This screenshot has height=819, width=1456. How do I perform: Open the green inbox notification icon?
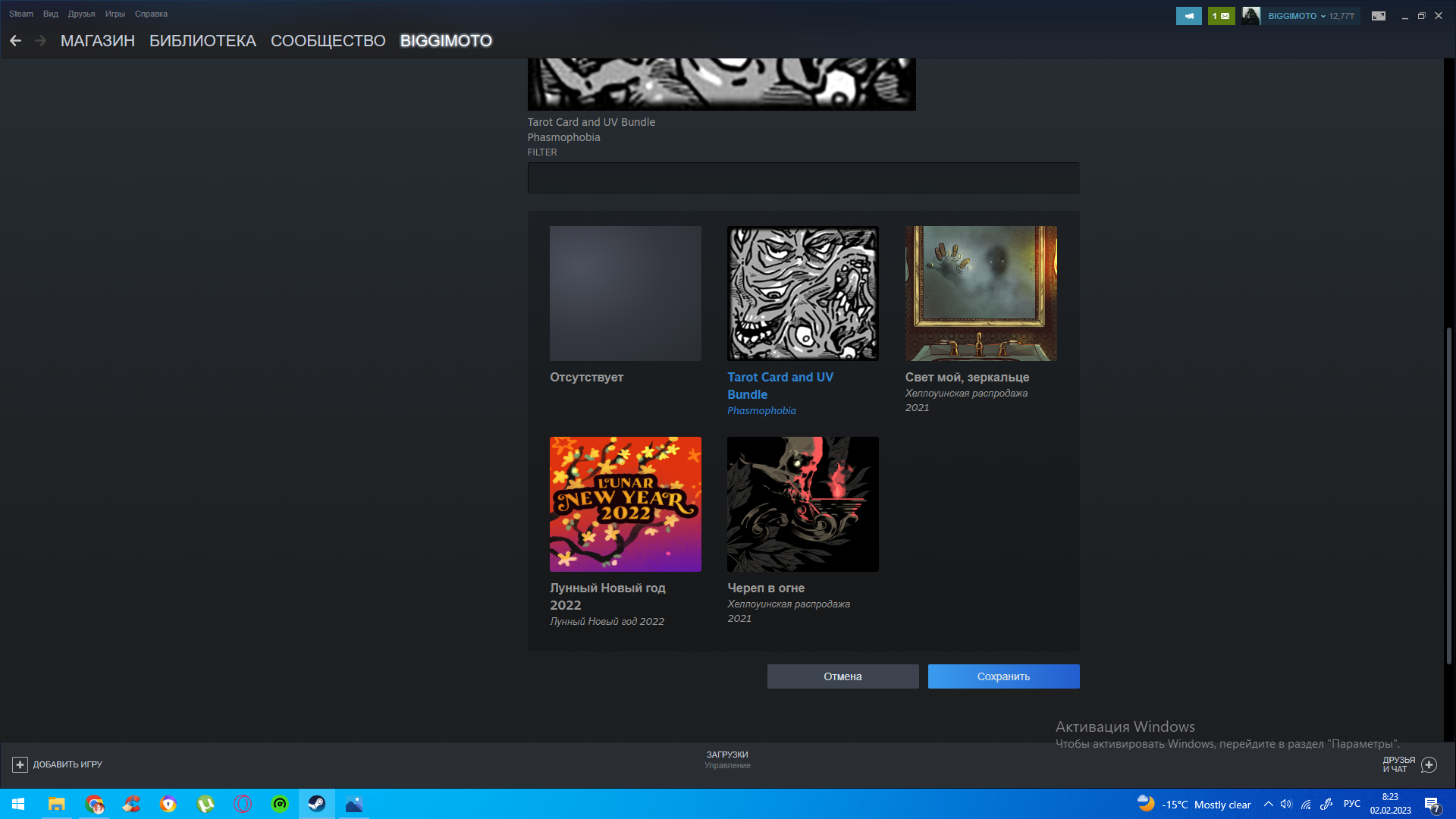click(1221, 16)
